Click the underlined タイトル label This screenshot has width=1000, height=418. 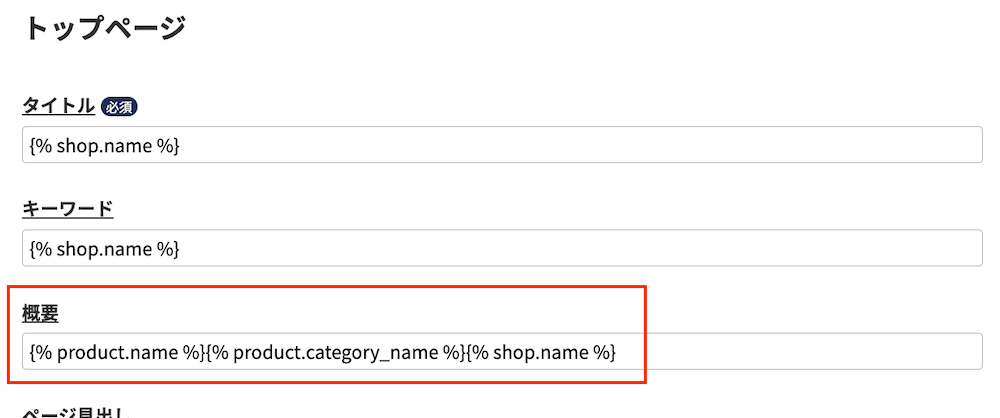click(x=59, y=106)
